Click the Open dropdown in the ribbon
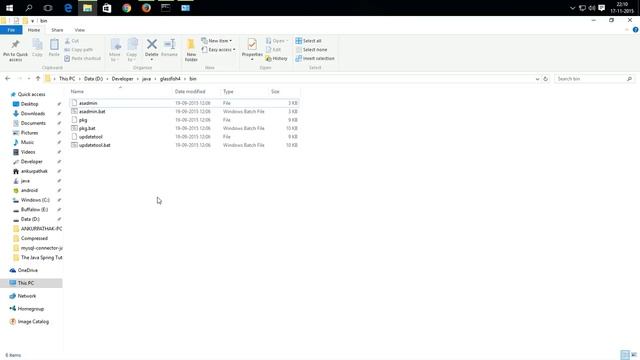 [x=277, y=41]
